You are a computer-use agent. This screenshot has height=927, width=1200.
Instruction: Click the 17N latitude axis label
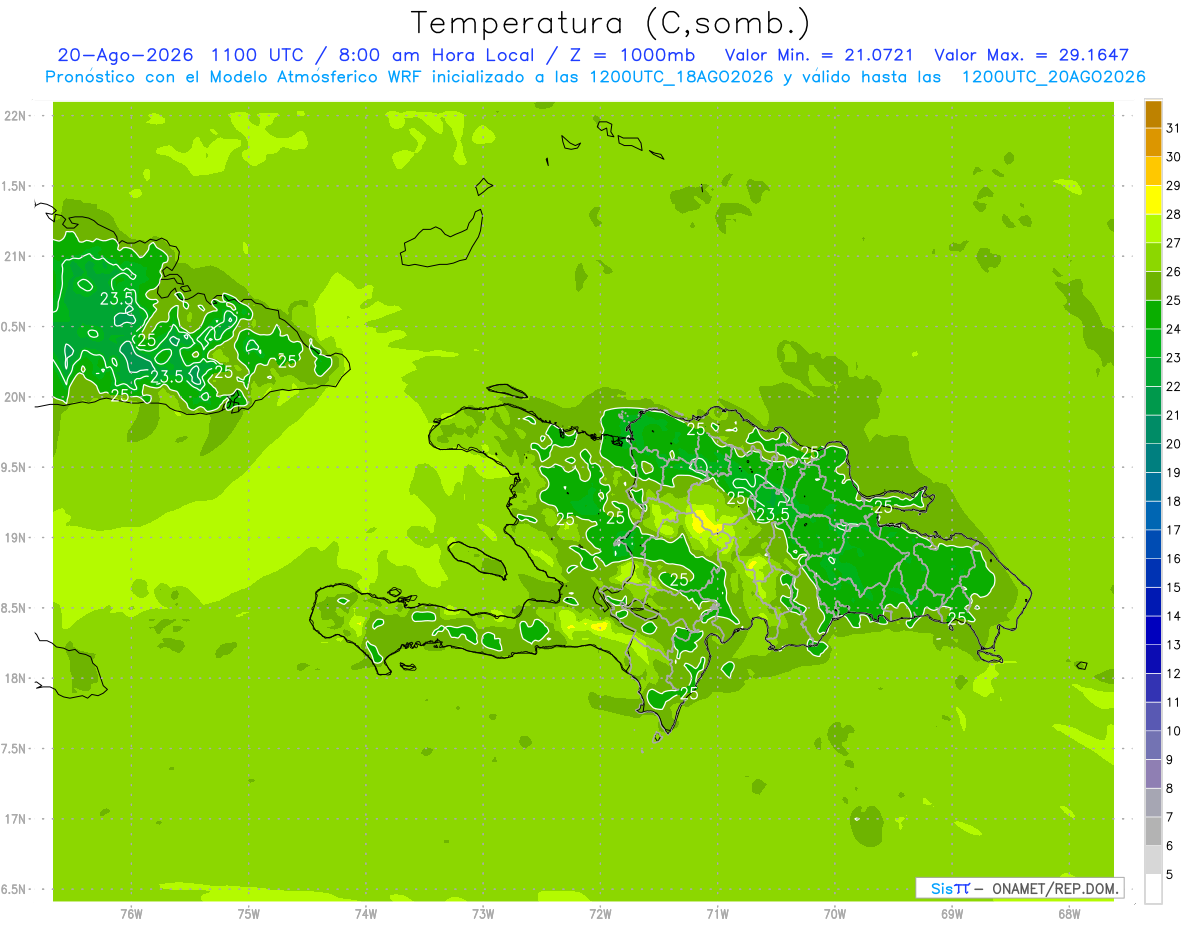(15, 819)
